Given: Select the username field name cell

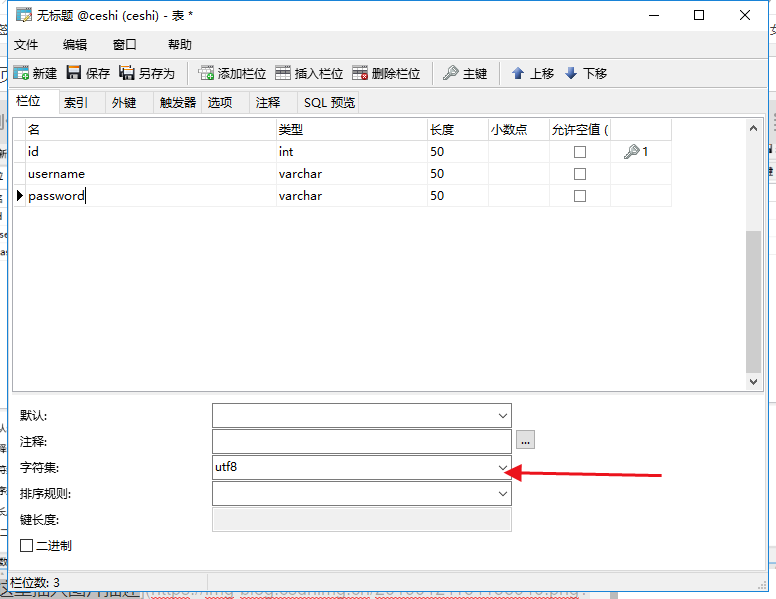Looking at the screenshot, I should click(151, 174).
